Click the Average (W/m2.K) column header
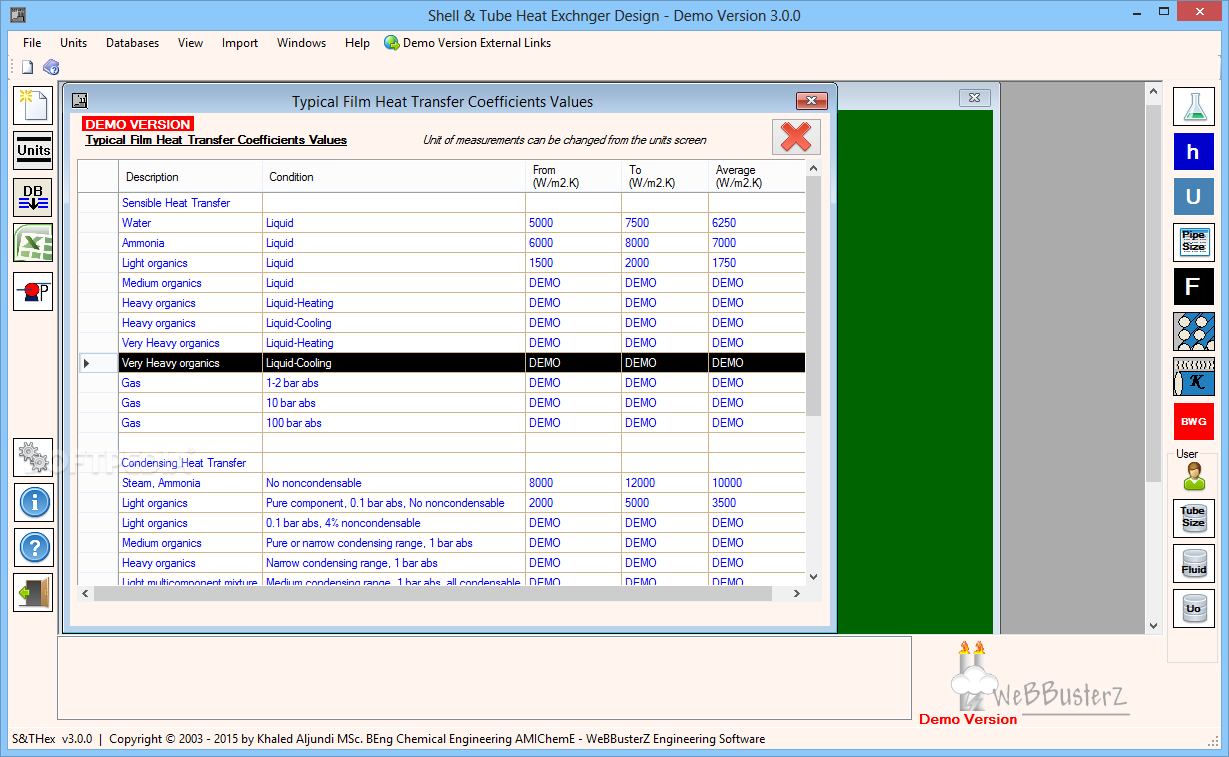Image resolution: width=1229 pixels, height=757 pixels. [x=756, y=177]
